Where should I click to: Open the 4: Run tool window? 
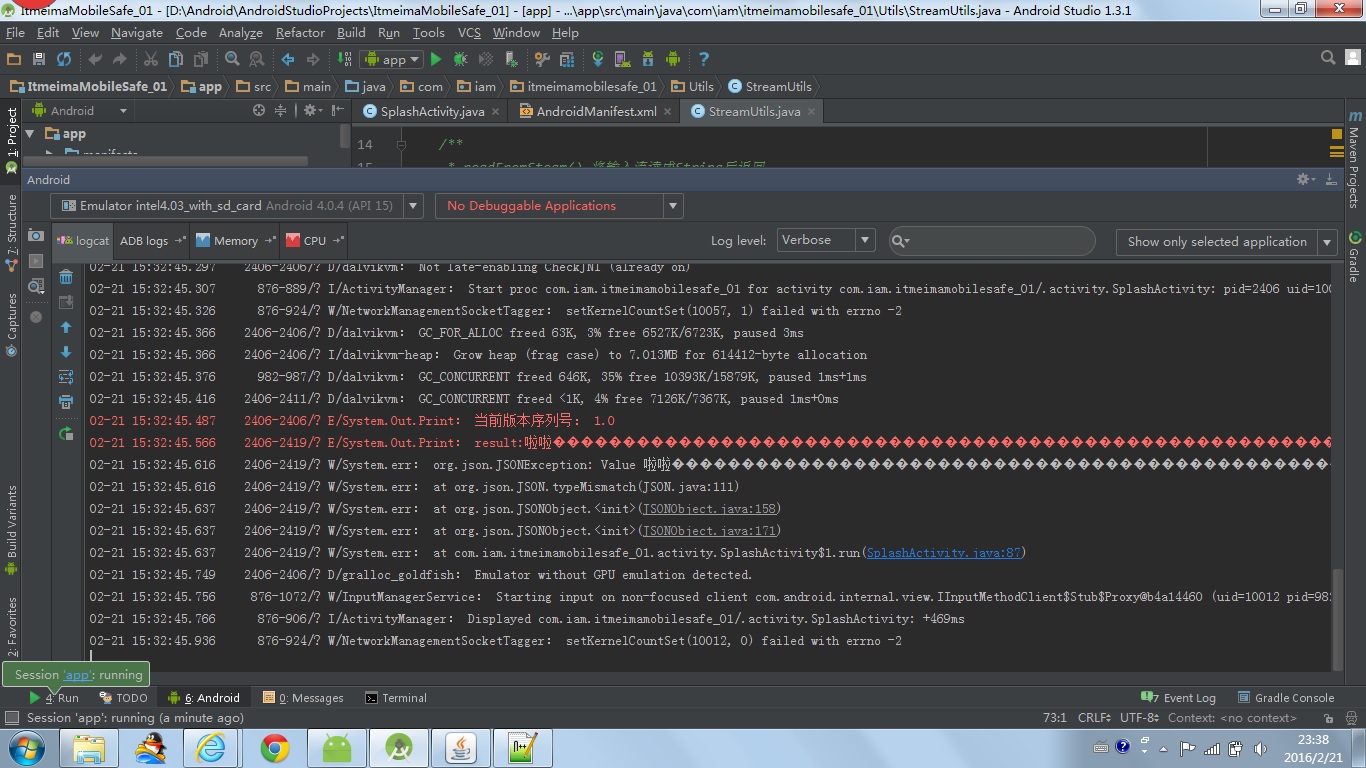tap(55, 698)
